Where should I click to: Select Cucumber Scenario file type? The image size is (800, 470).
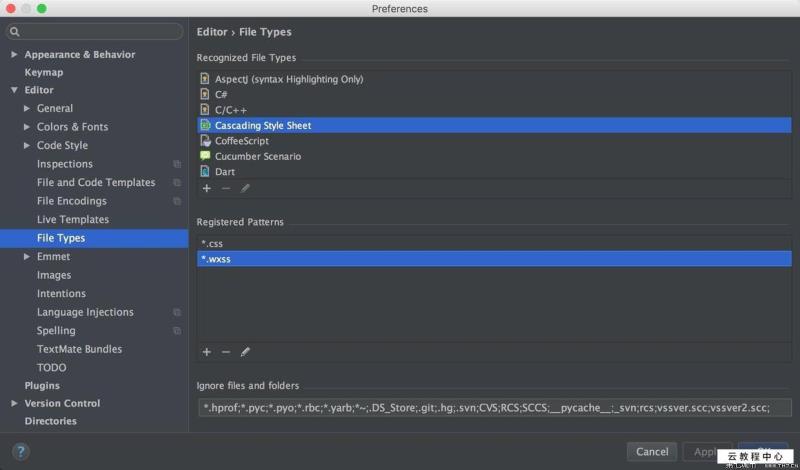(x=257, y=157)
